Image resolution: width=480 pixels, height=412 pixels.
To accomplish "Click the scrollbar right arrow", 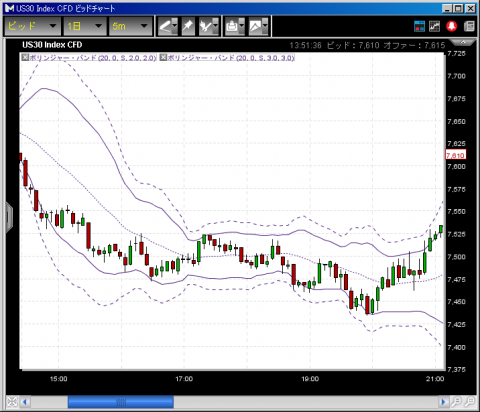I will (443, 402).
